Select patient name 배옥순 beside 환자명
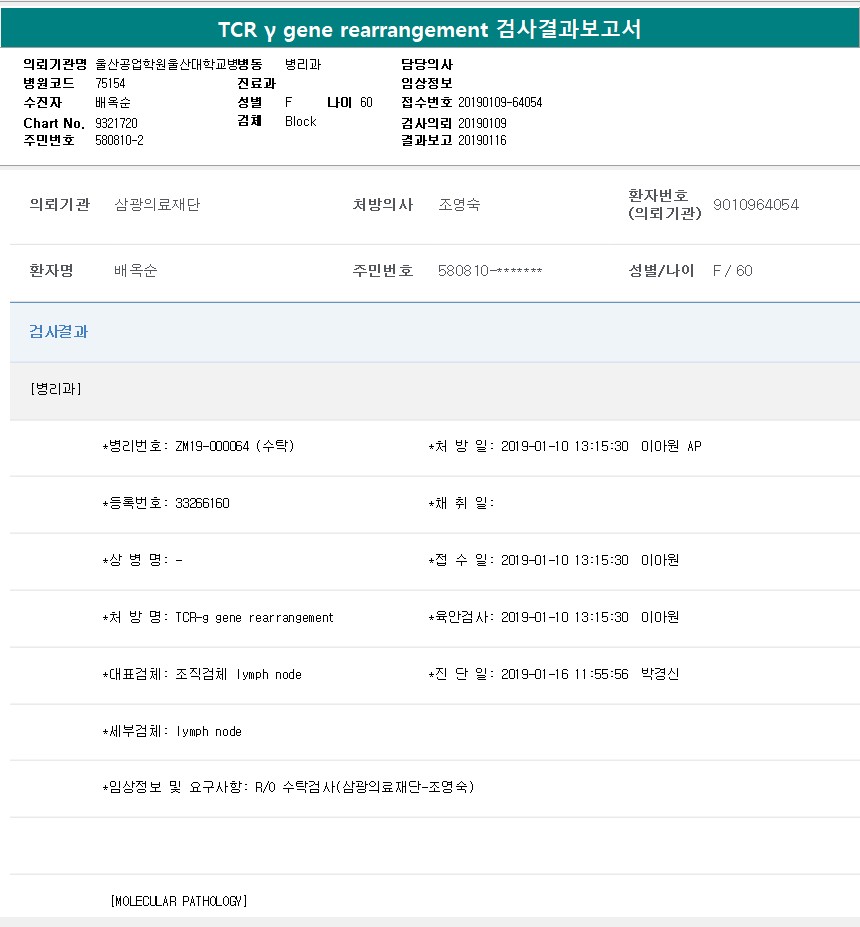This screenshot has height=927, width=860. 136,271
